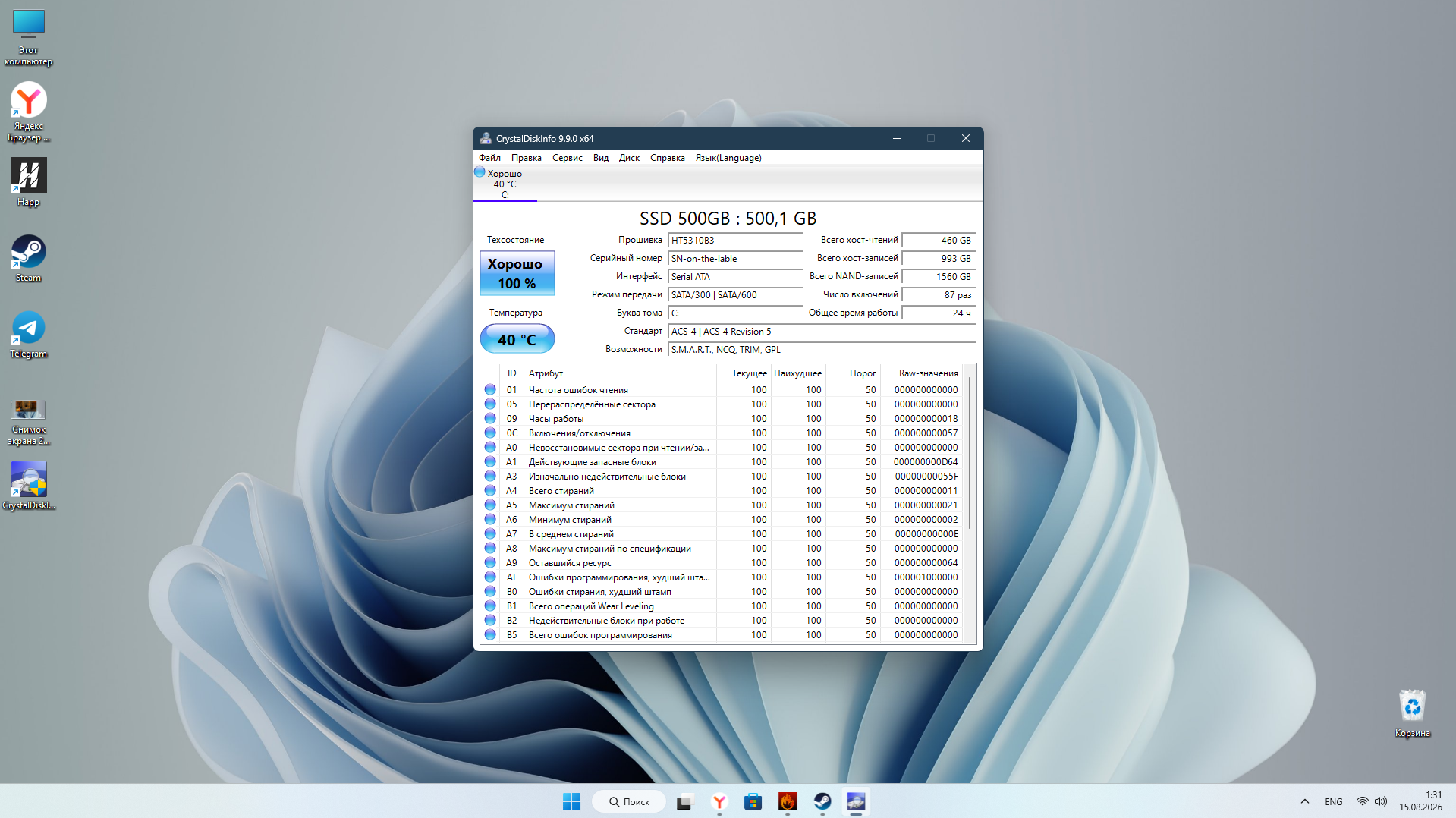Click the Текущее column header
The width and height of the screenshot is (1456, 818).
744,373
